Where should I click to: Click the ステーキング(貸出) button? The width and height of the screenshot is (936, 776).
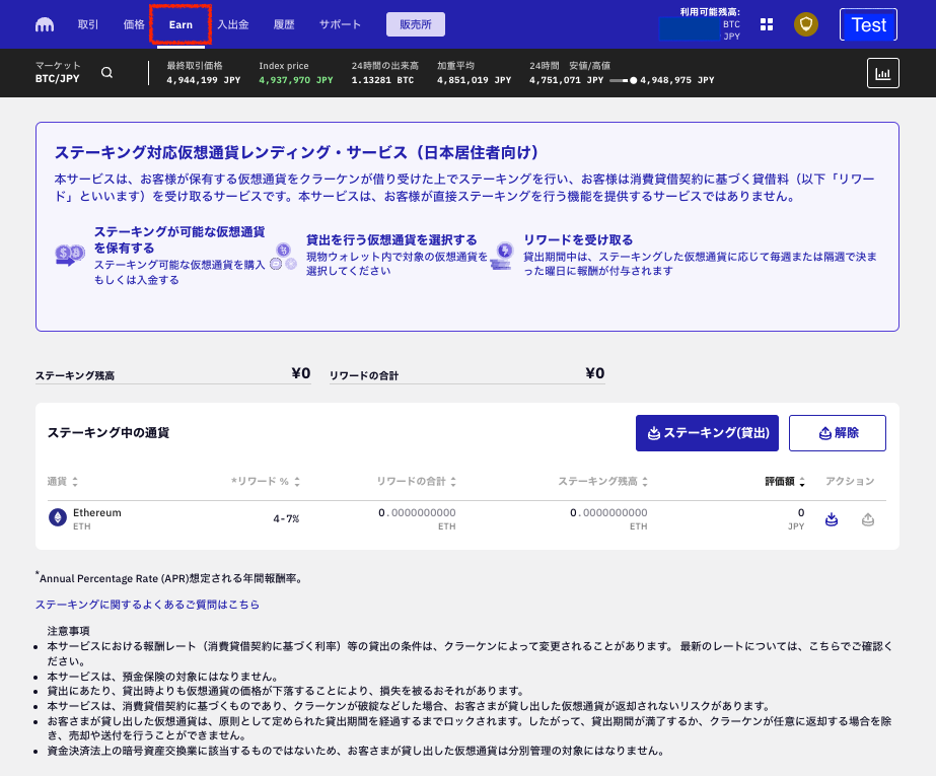coord(707,433)
